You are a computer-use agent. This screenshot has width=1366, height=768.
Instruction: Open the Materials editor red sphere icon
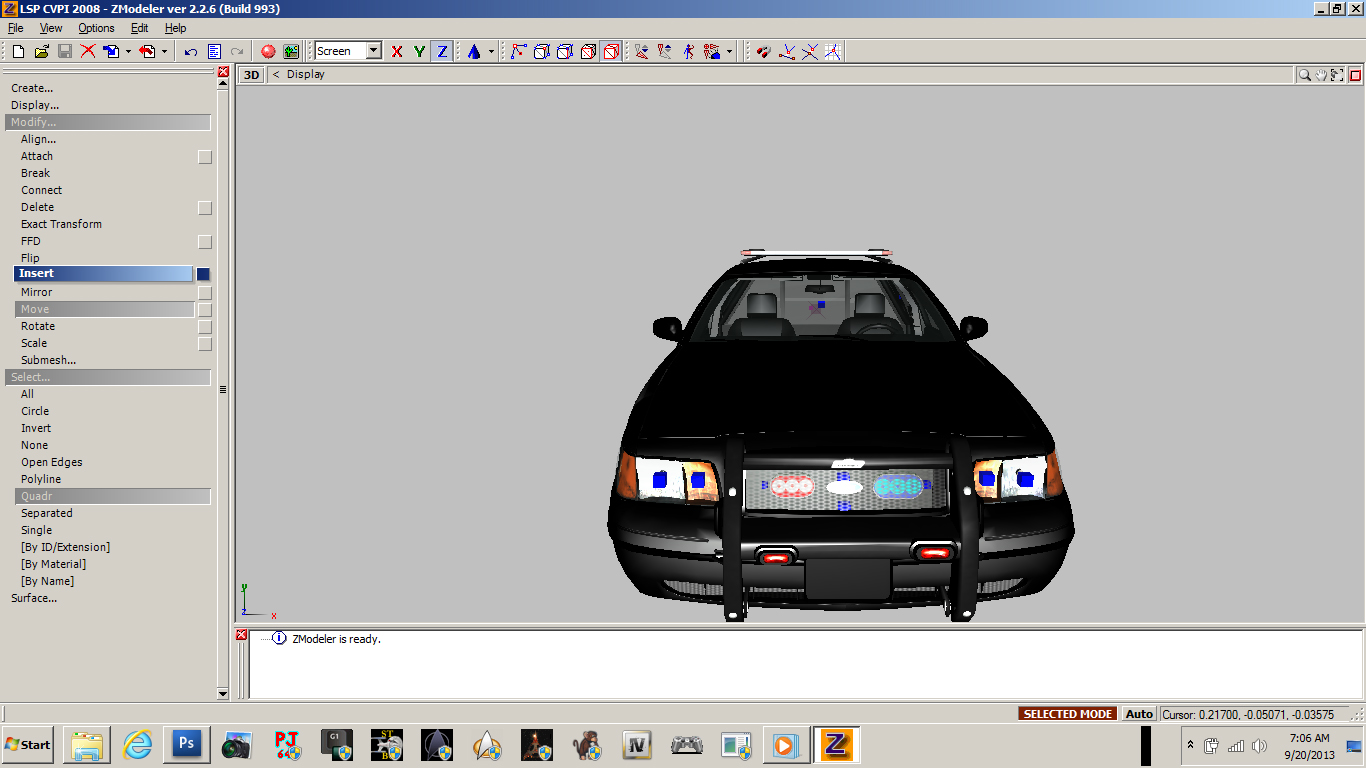268,51
